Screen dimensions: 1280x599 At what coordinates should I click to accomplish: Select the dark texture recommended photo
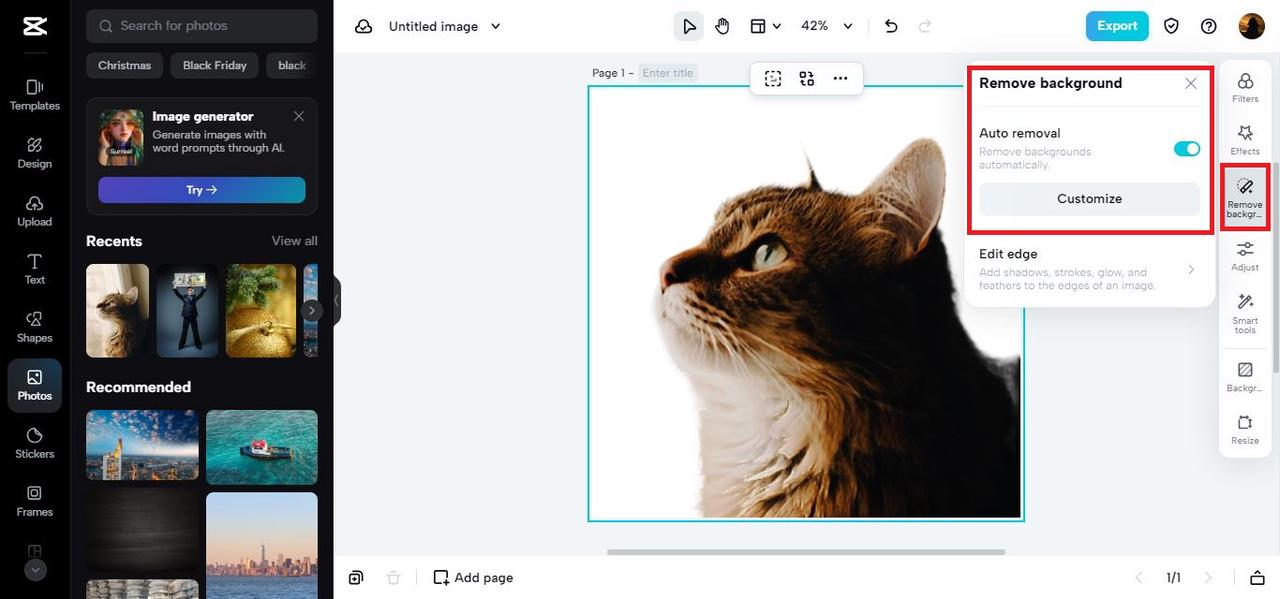[x=142, y=530]
